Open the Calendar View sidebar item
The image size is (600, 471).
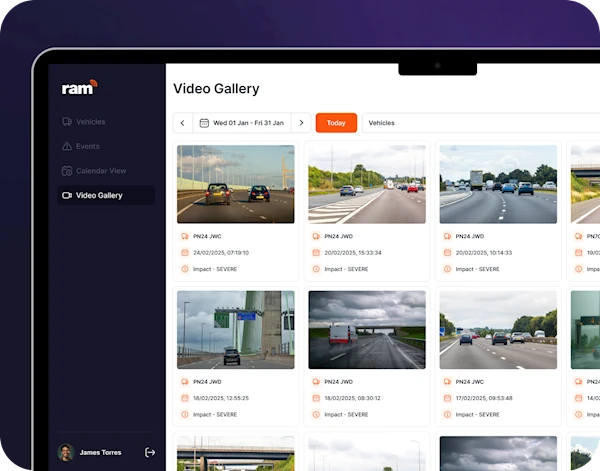point(106,171)
